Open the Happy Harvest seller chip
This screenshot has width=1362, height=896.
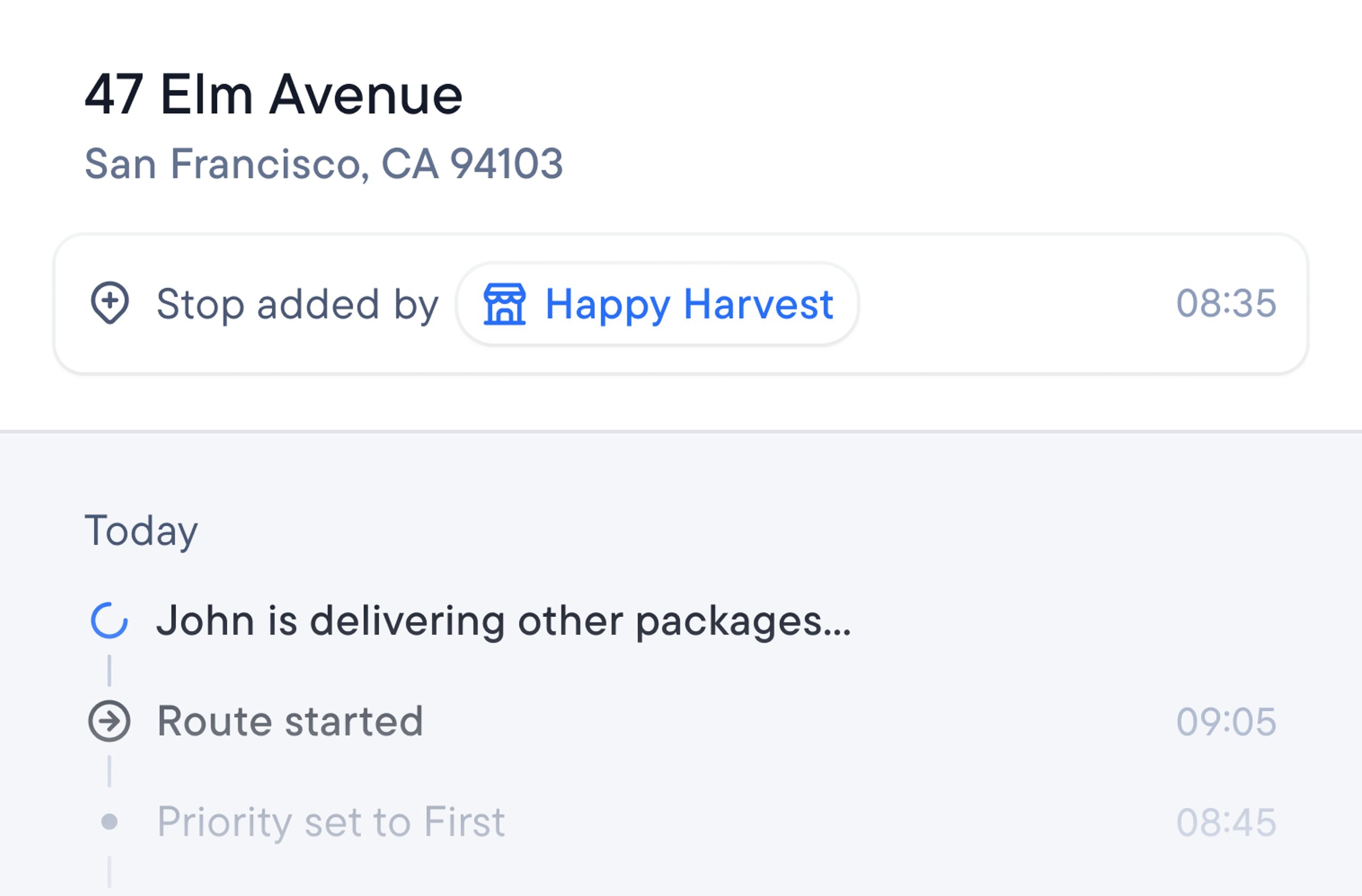[x=657, y=304]
